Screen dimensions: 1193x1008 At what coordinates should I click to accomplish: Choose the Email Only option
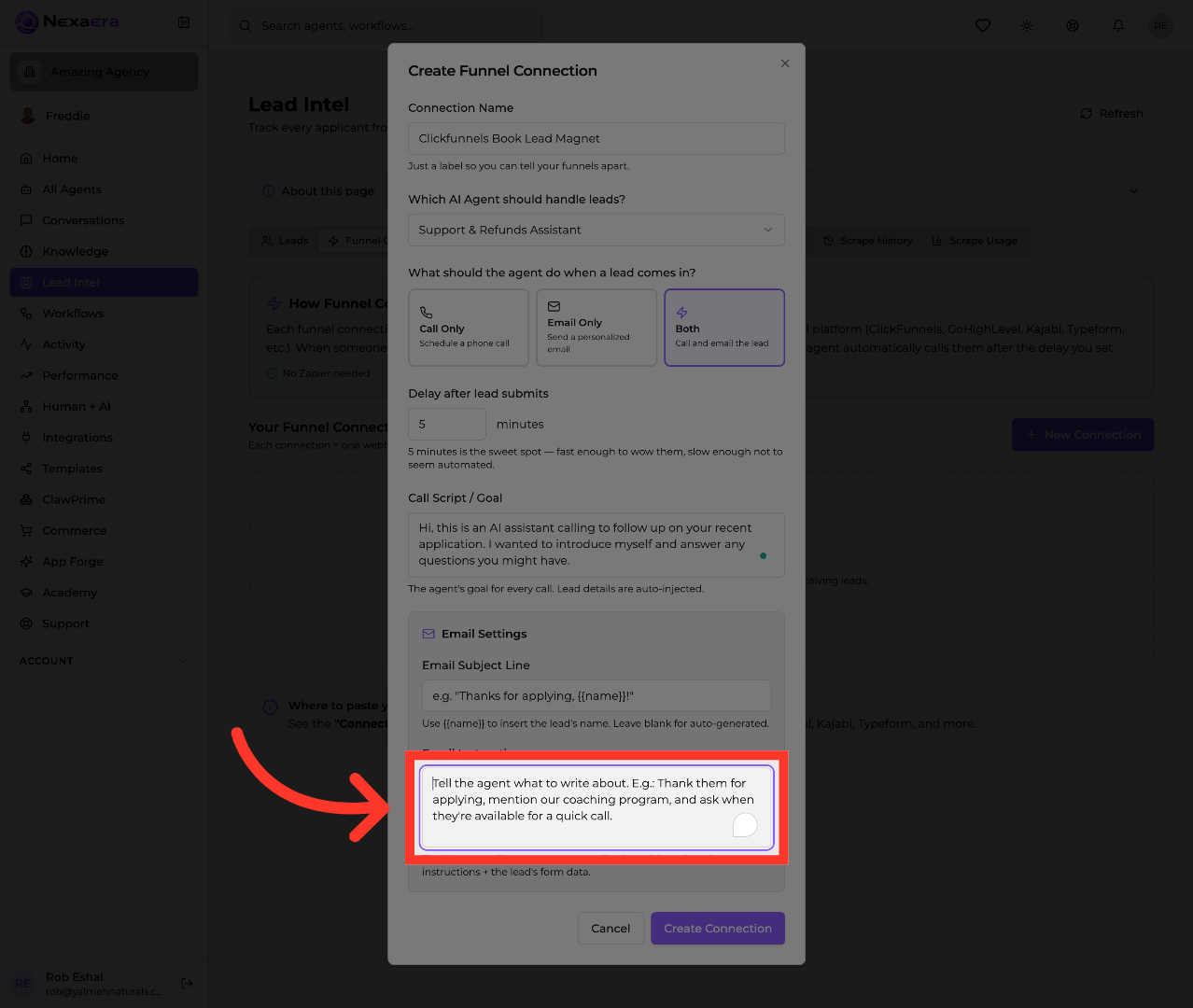pos(596,328)
